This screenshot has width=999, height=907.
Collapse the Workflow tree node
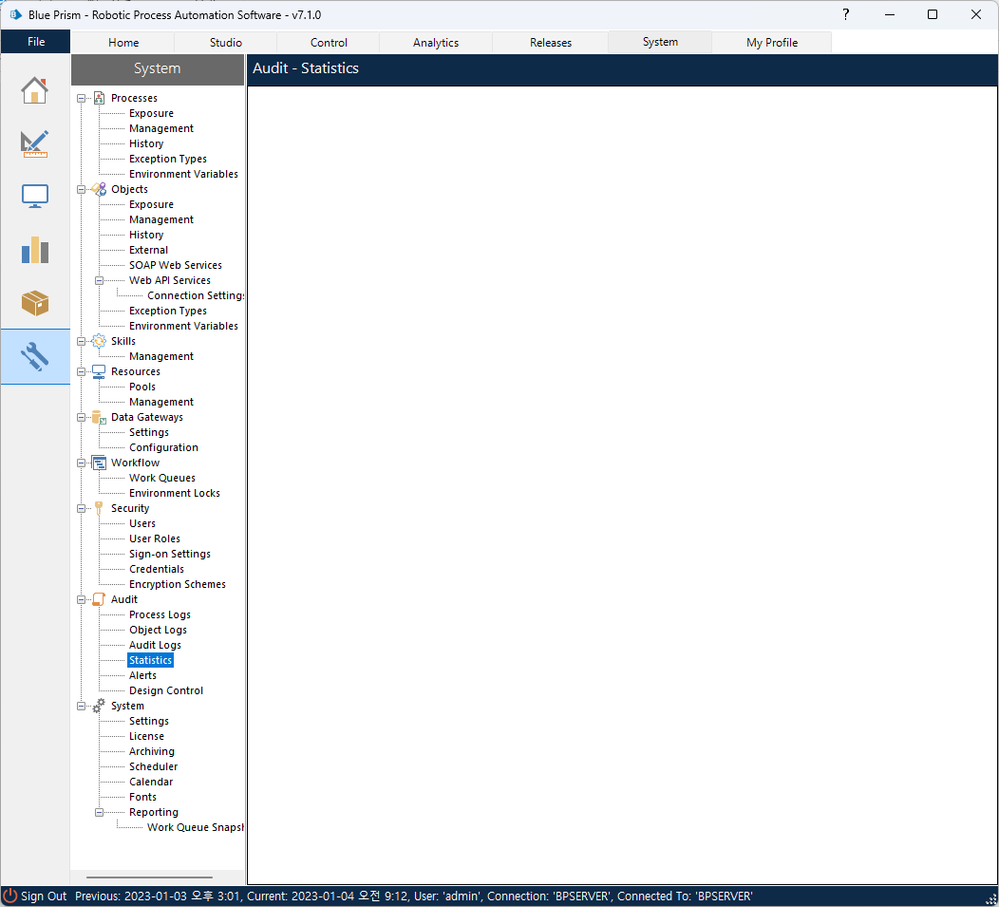click(x=81, y=462)
